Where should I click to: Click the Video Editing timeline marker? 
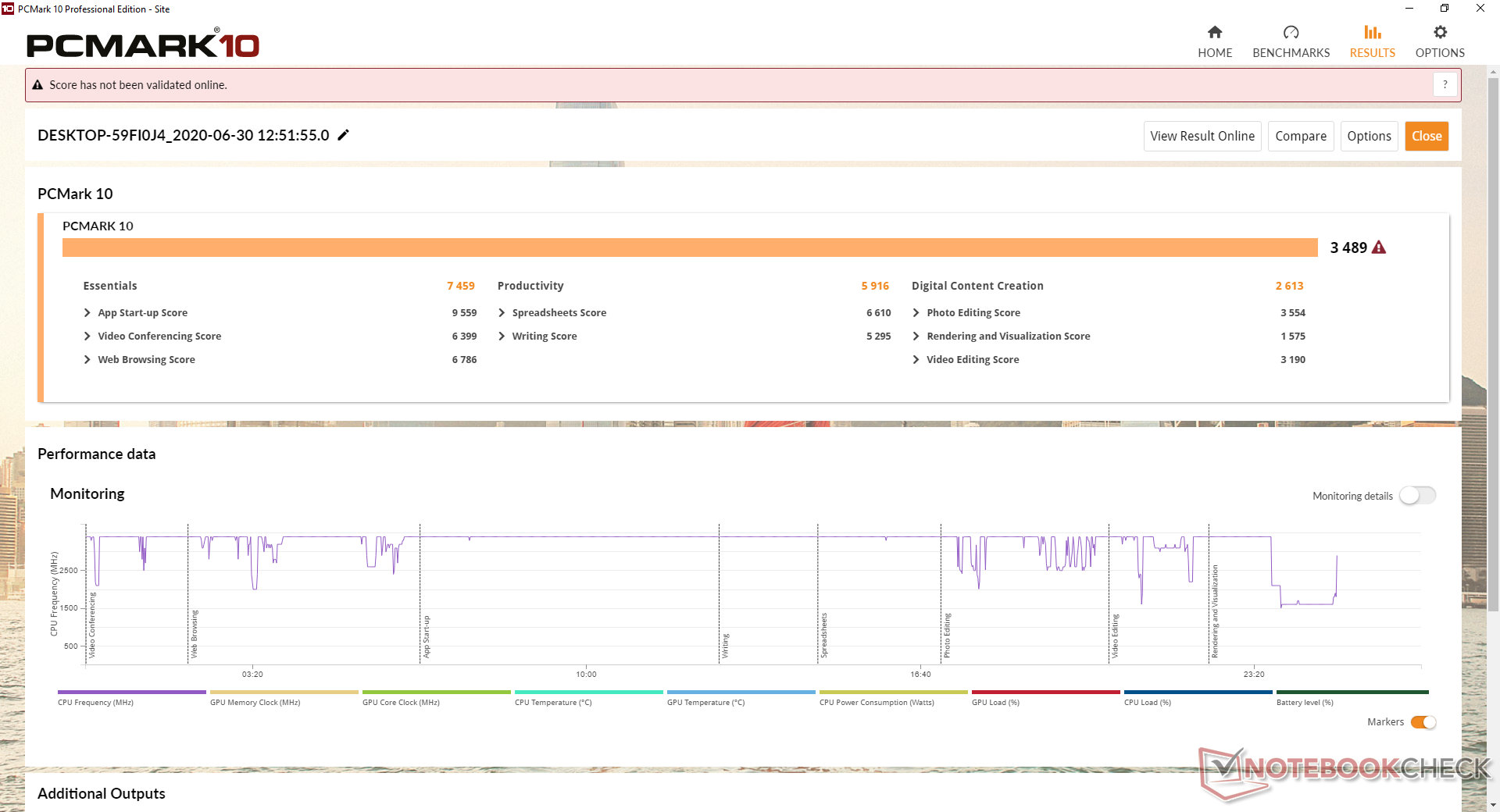point(1115,636)
